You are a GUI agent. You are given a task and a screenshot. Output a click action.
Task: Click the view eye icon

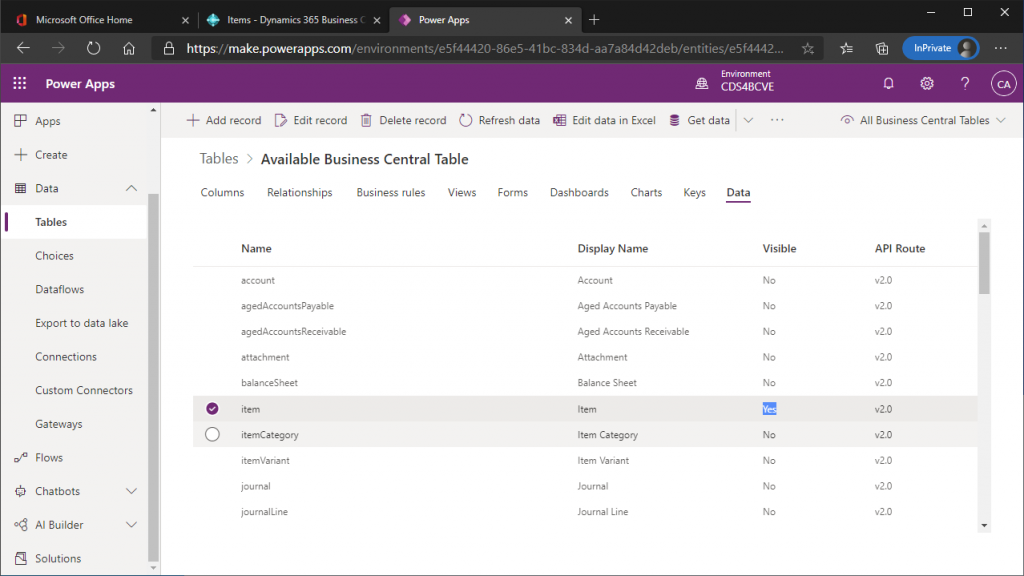coord(847,120)
